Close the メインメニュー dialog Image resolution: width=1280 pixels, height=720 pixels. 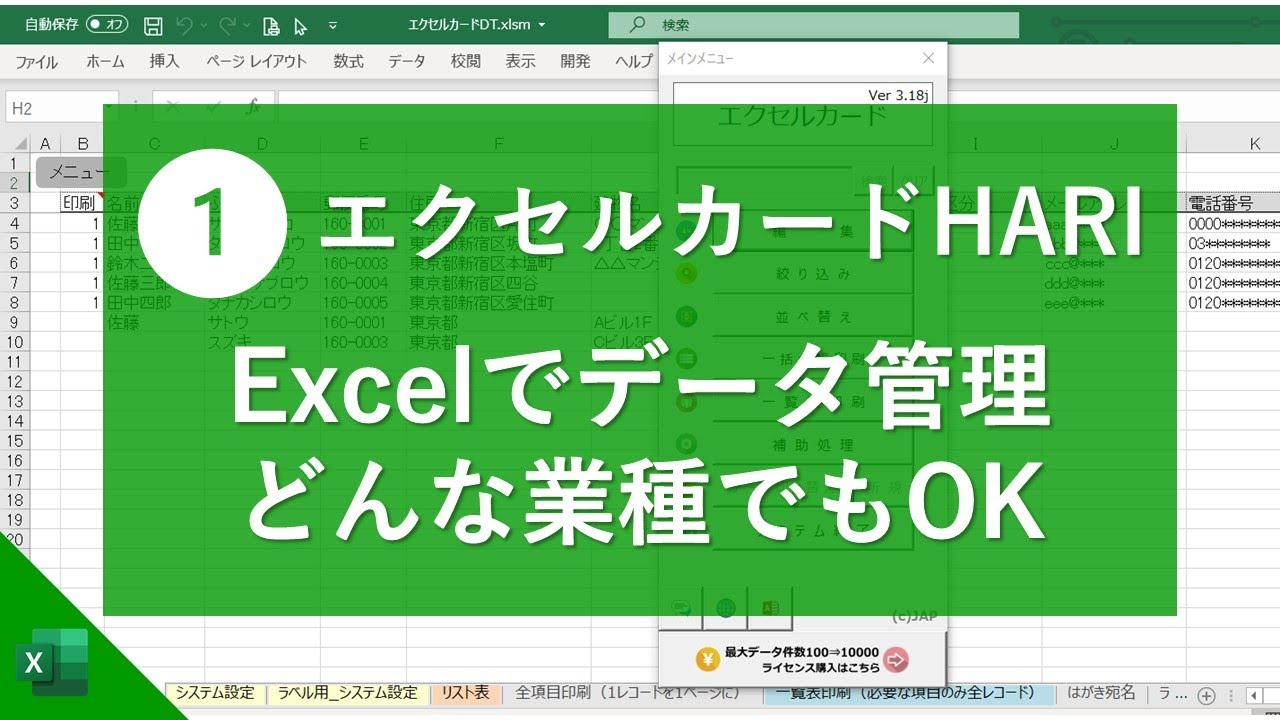click(x=927, y=58)
